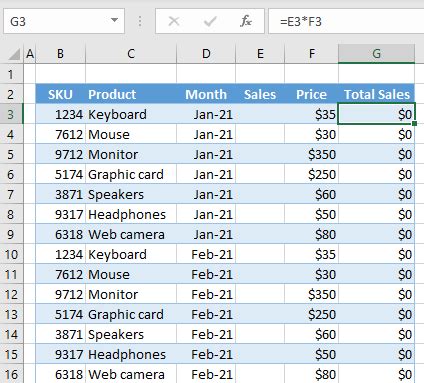Select Graphic card in row 6

click(x=131, y=174)
